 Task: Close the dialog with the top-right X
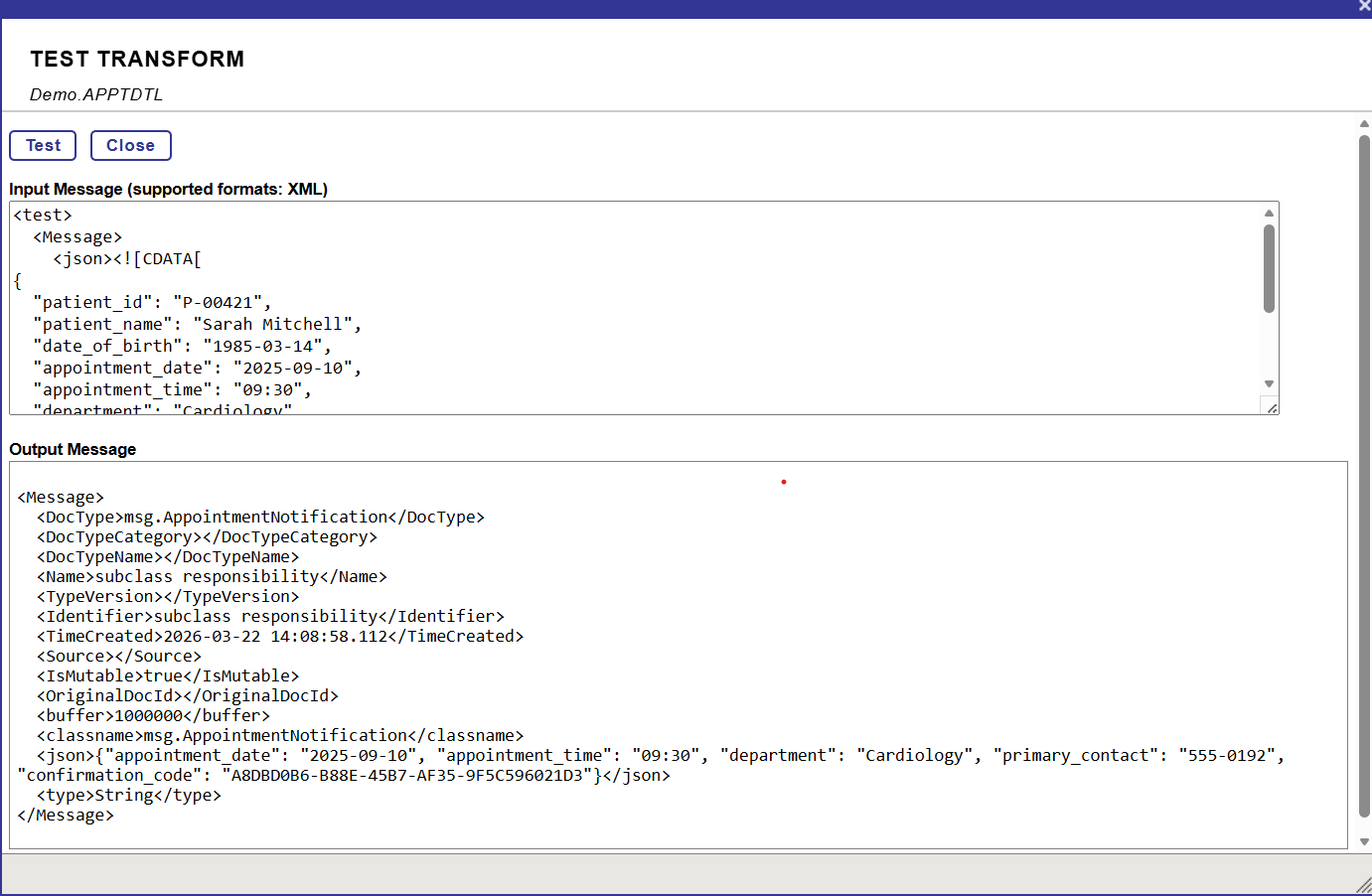point(1364,6)
